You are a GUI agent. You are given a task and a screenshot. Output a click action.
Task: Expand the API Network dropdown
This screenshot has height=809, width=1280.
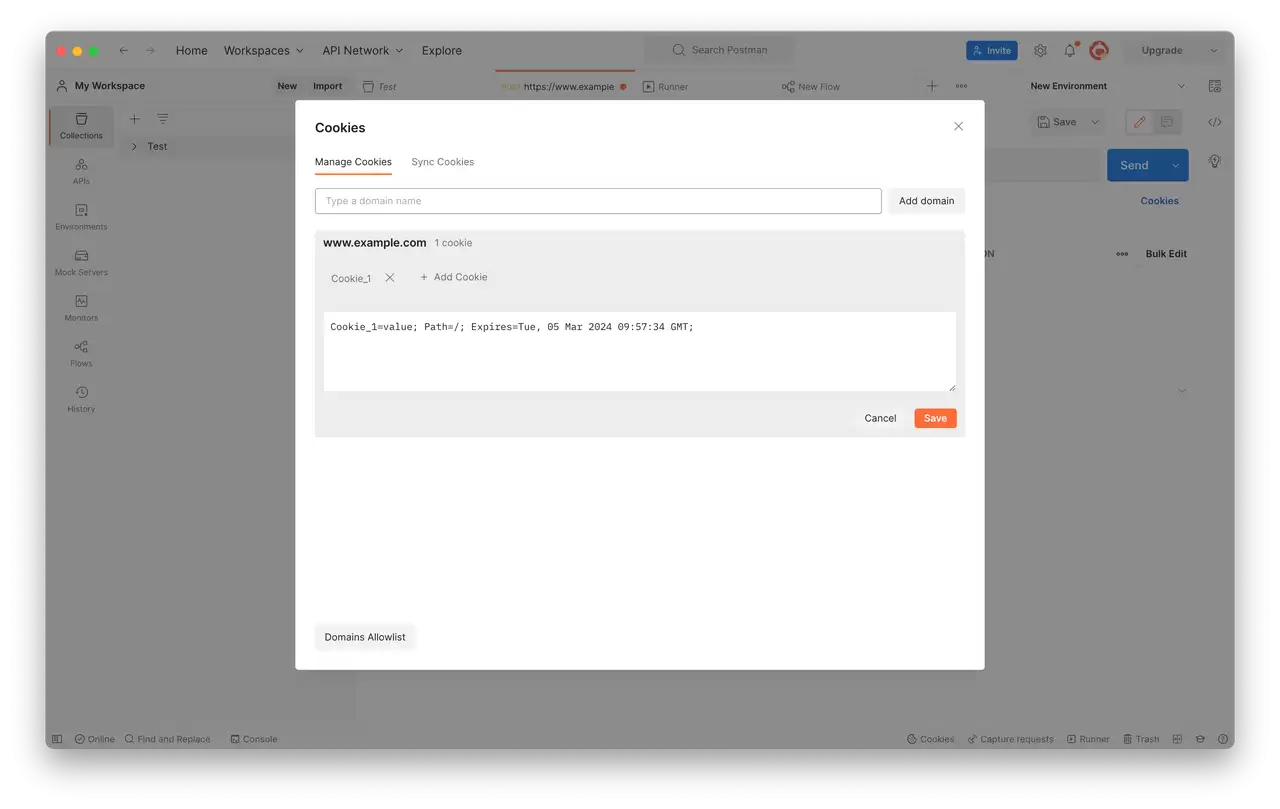363,50
